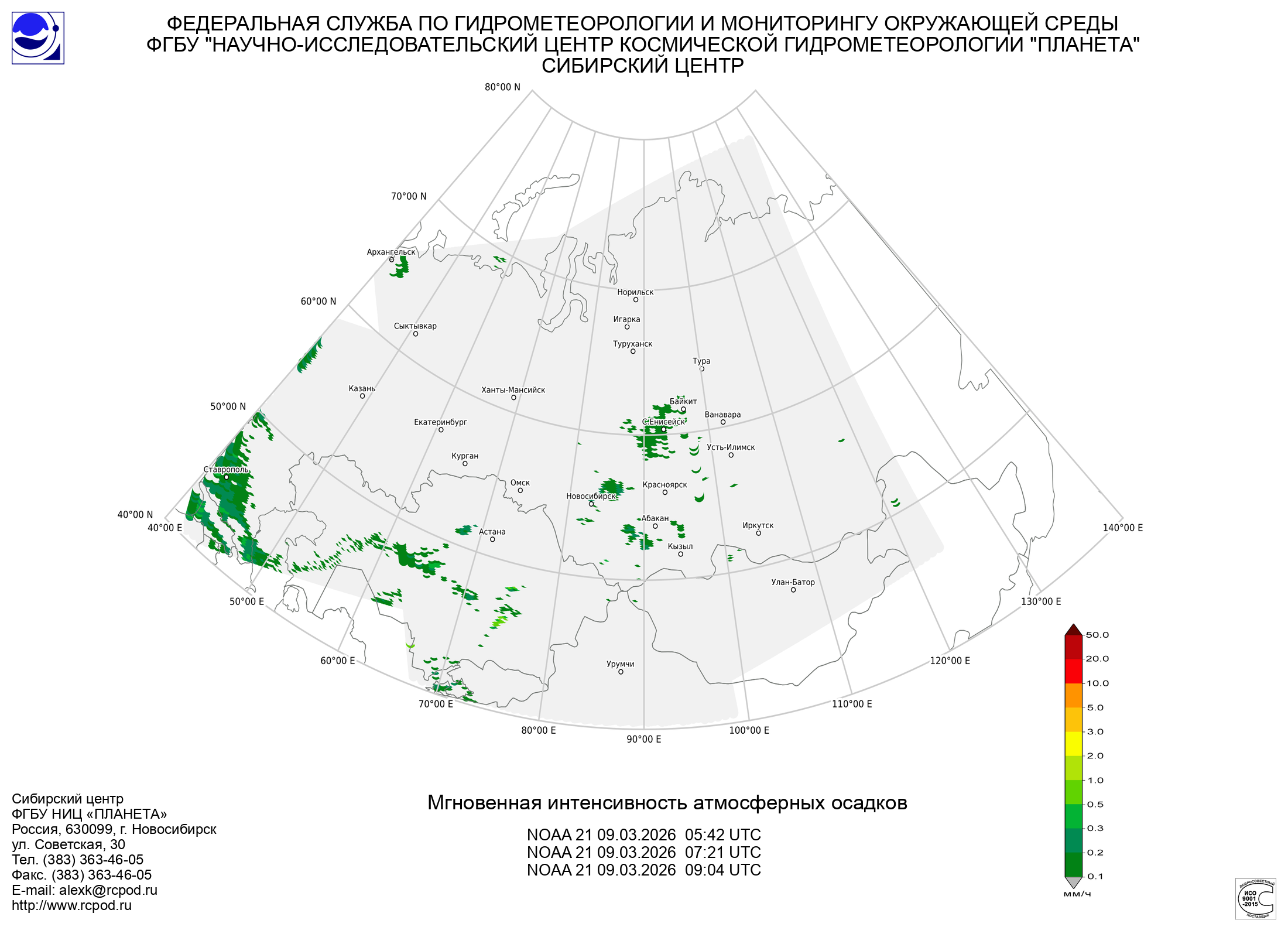Click the 90°00 E longitude label

point(643,739)
